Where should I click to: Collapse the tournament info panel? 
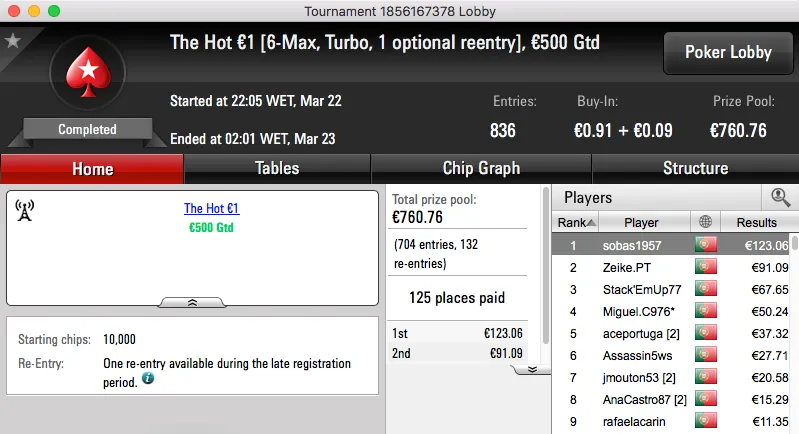pos(192,301)
